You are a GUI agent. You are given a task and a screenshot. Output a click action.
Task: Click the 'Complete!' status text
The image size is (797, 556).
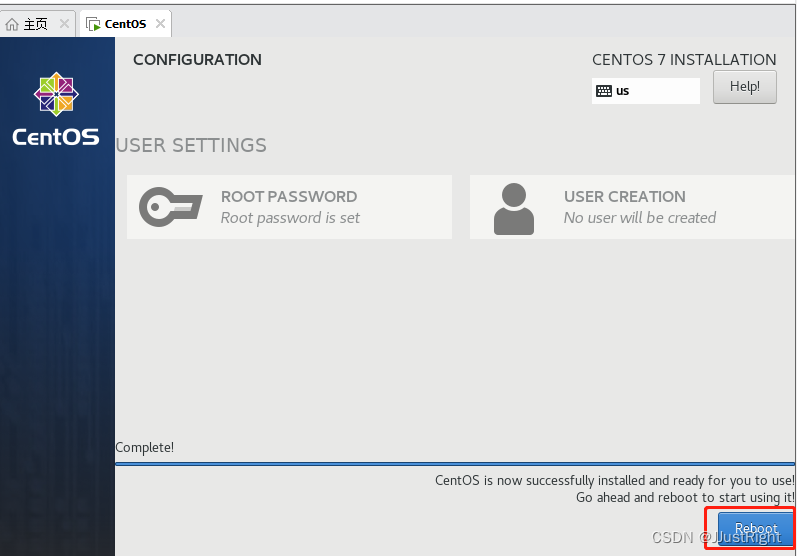[144, 447]
